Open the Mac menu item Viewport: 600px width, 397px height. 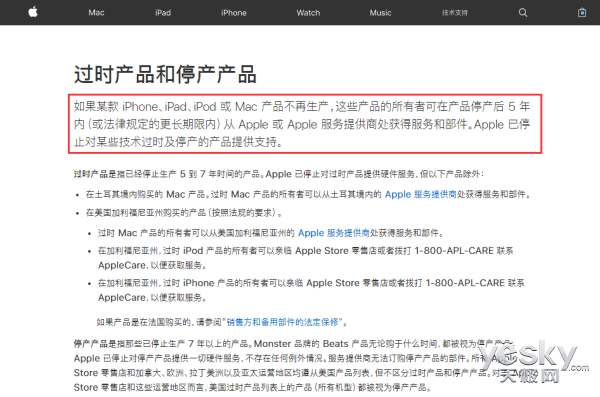pyautogui.click(x=96, y=13)
